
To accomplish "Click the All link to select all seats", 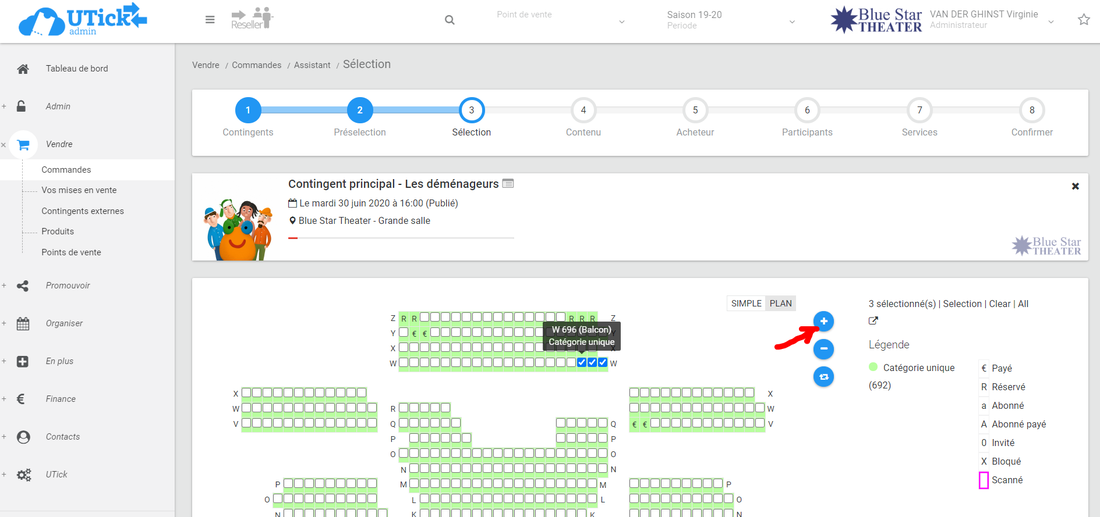I will (x=1023, y=303).
